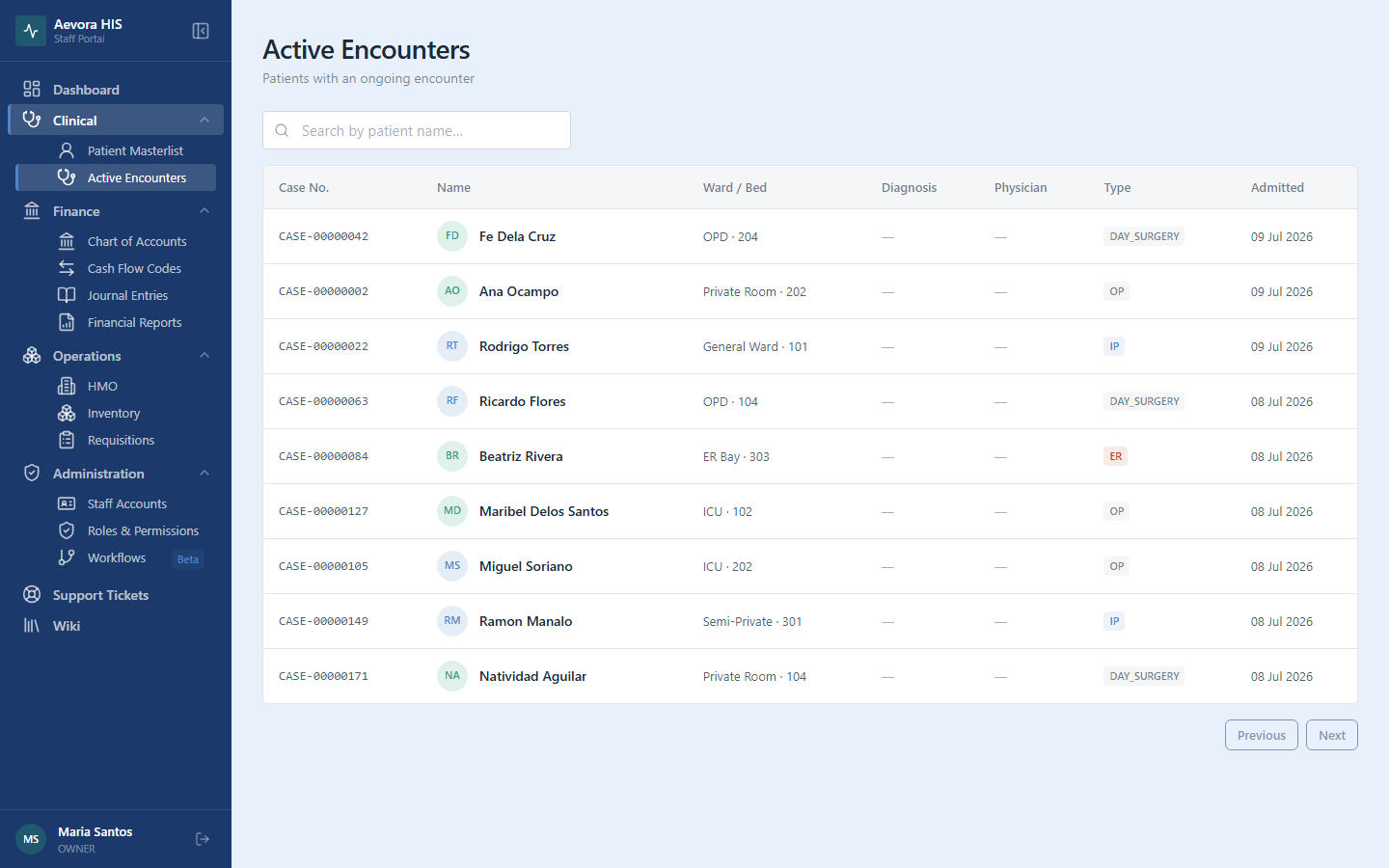Collapse the Finance section chevron
Screen dimensions: 1389x868
pos(204,211)
